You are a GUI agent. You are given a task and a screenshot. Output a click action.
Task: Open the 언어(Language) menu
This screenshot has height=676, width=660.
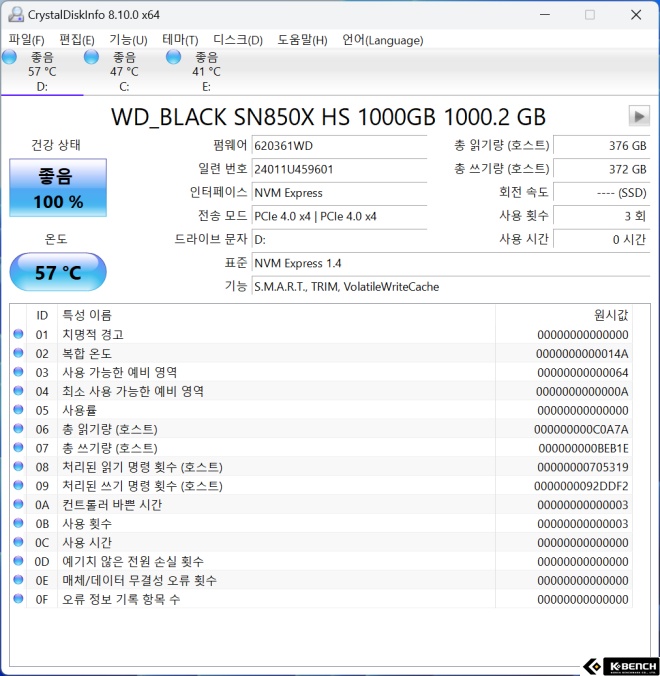[x=382, y=40]
